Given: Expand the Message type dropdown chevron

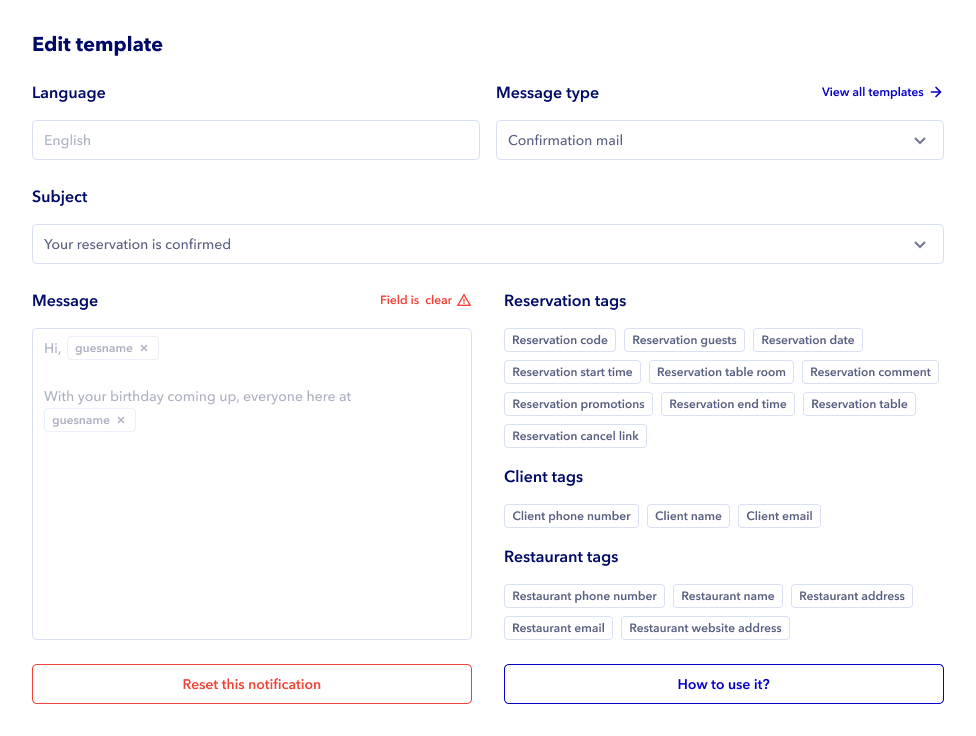Looking at the screenshot, I should click(920, 140).
